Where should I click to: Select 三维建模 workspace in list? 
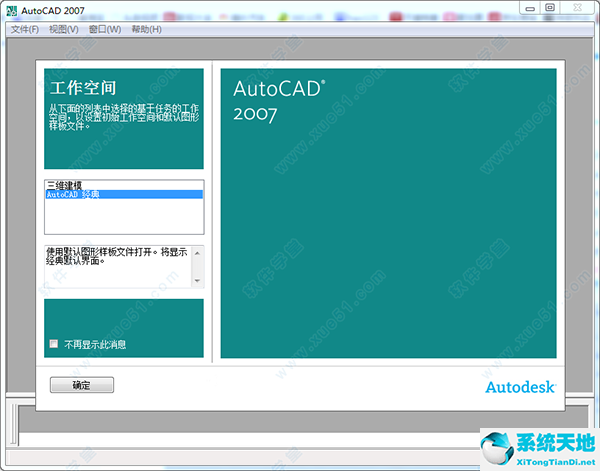[x=124, y=186]
